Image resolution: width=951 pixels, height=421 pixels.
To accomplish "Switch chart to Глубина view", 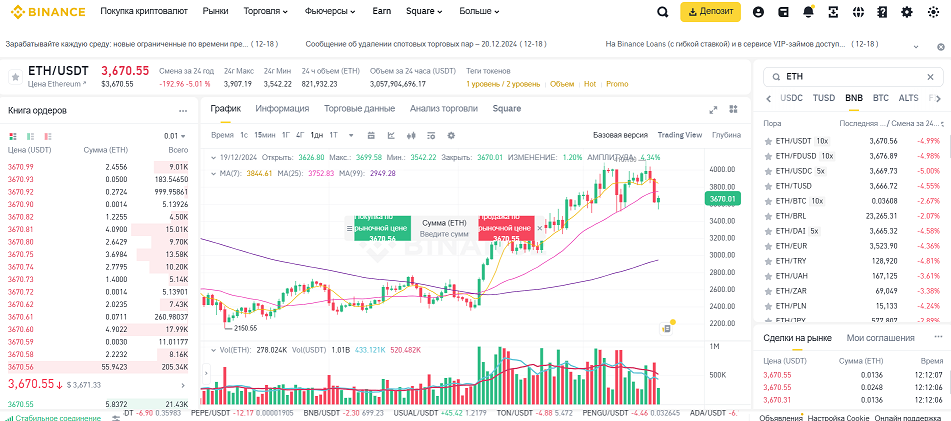I will pos(726,135).
